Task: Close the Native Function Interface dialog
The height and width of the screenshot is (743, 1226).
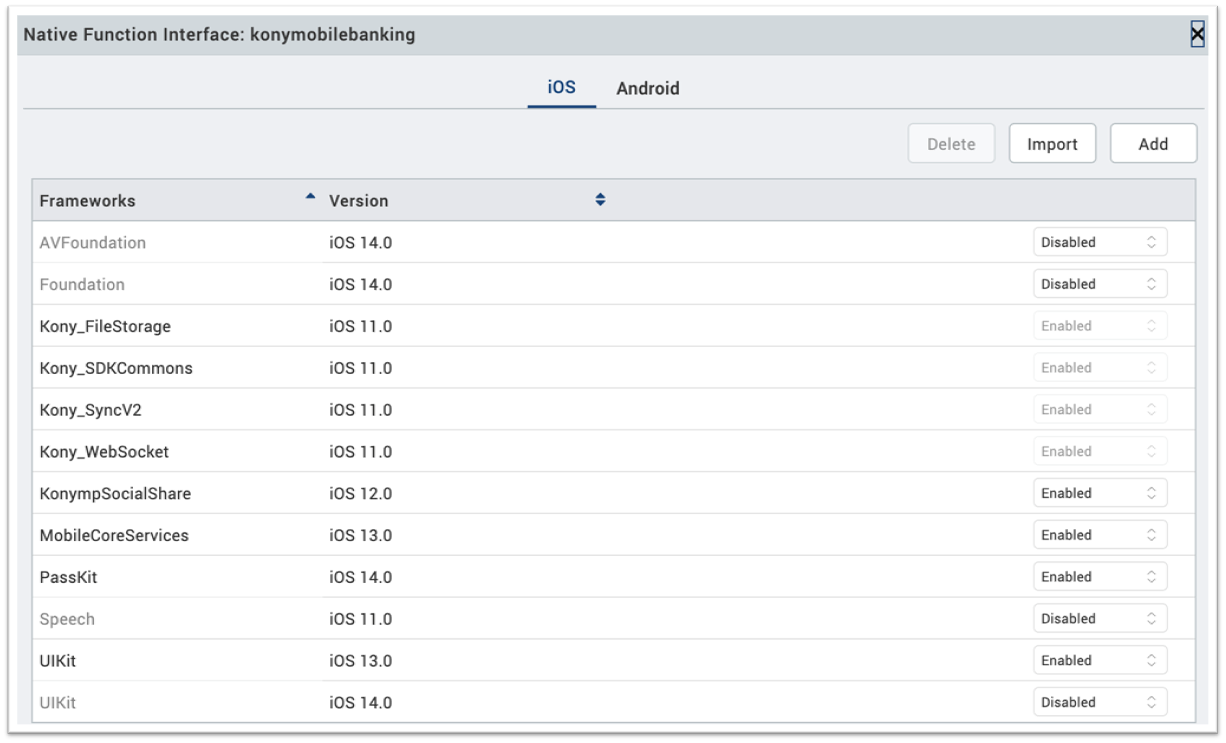Action: click(x=1196, y=35)
